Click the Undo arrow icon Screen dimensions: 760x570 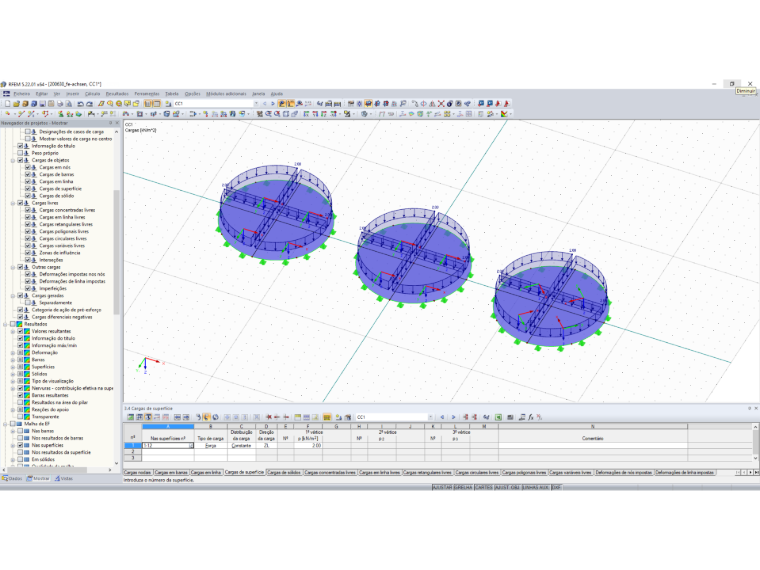(x=80, y=104)
